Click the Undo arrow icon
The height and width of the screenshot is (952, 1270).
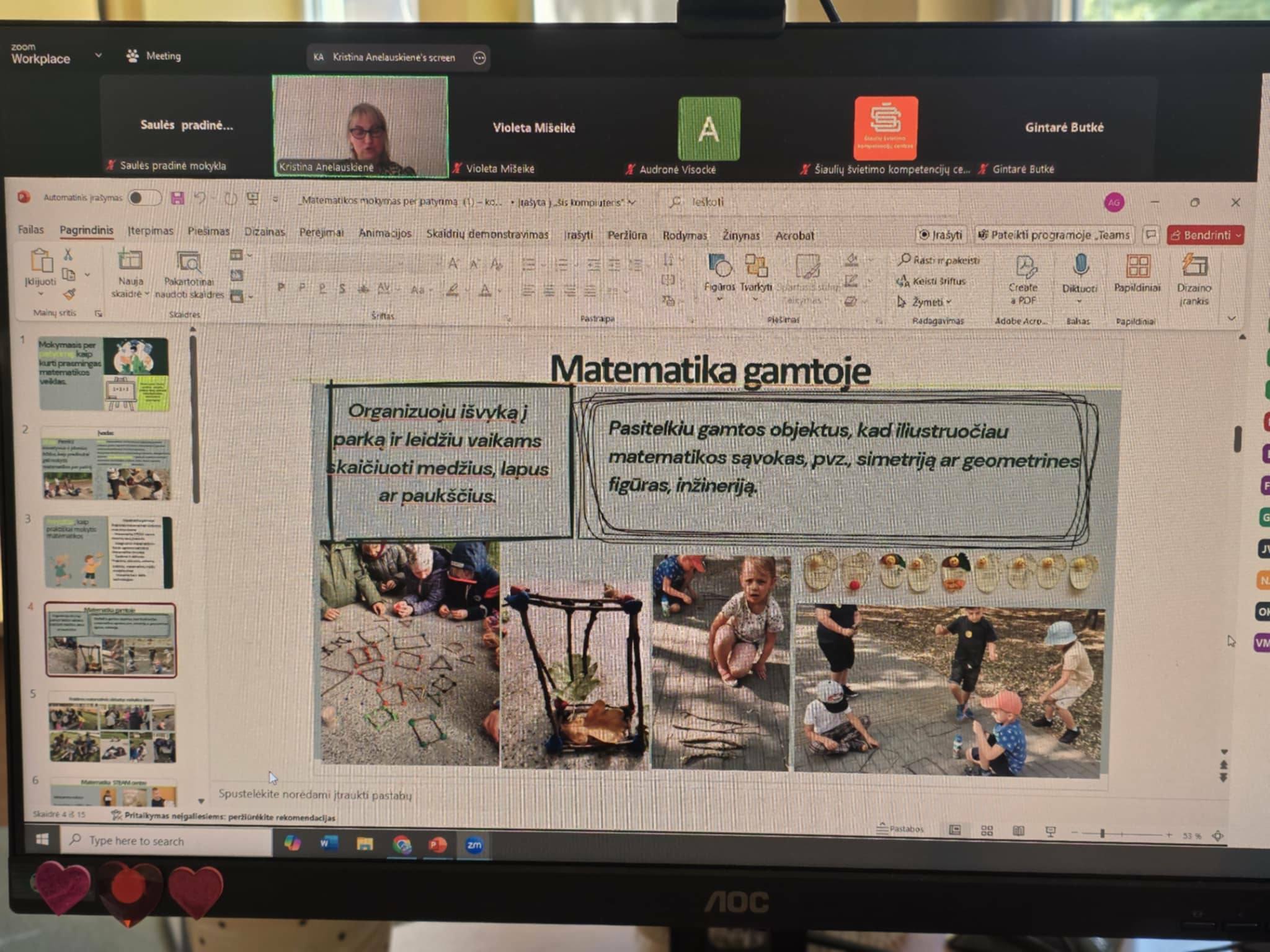199,198
